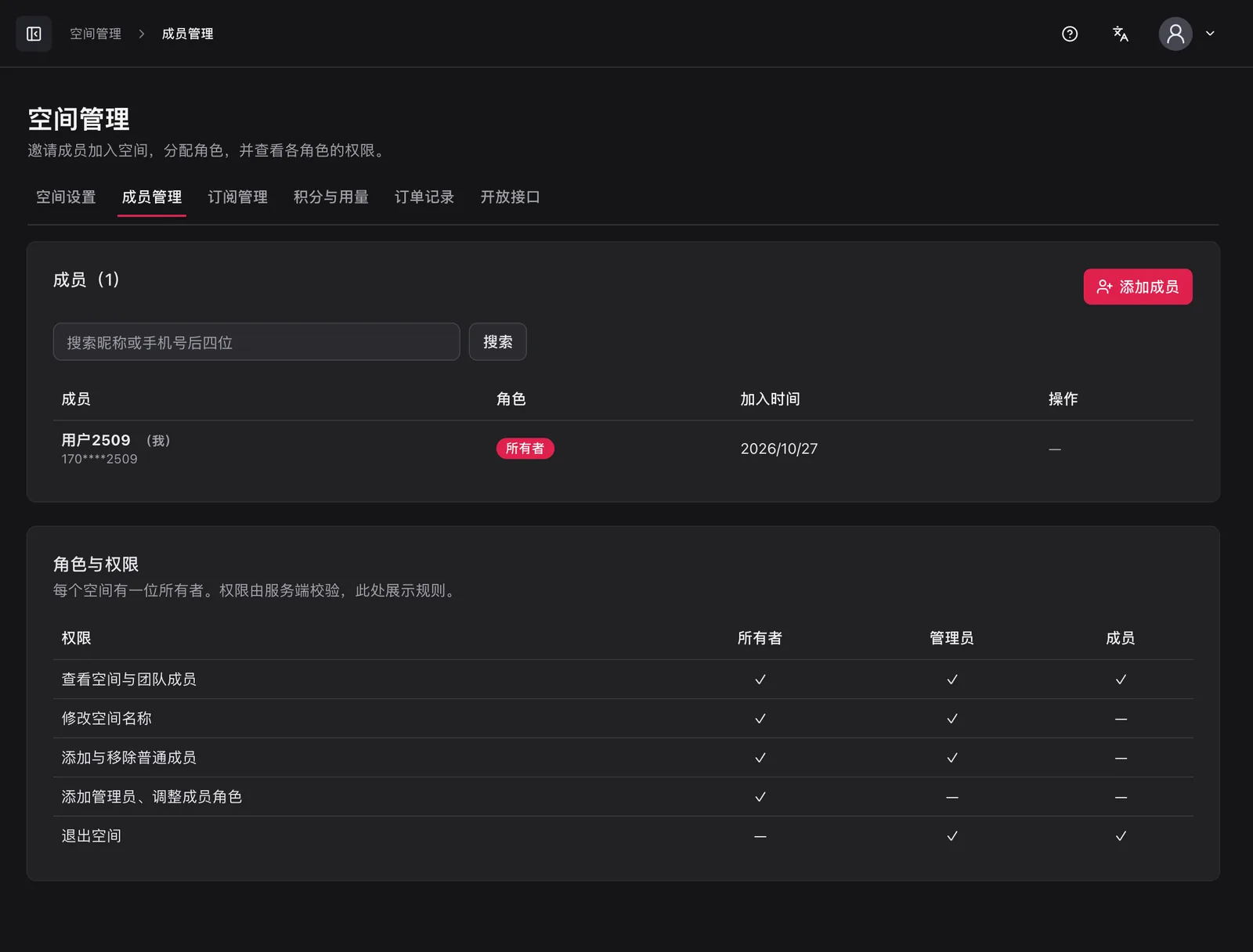Select the member name 用户2509
This screenshot has width=1253, height=952.
point(96,440)
